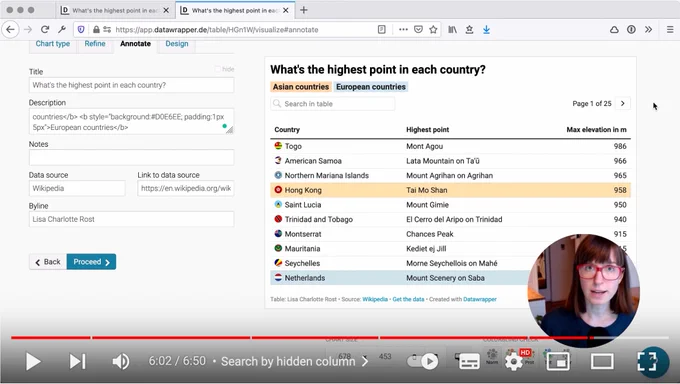Open the account cloud icon in the toolbar

[614, 30]
